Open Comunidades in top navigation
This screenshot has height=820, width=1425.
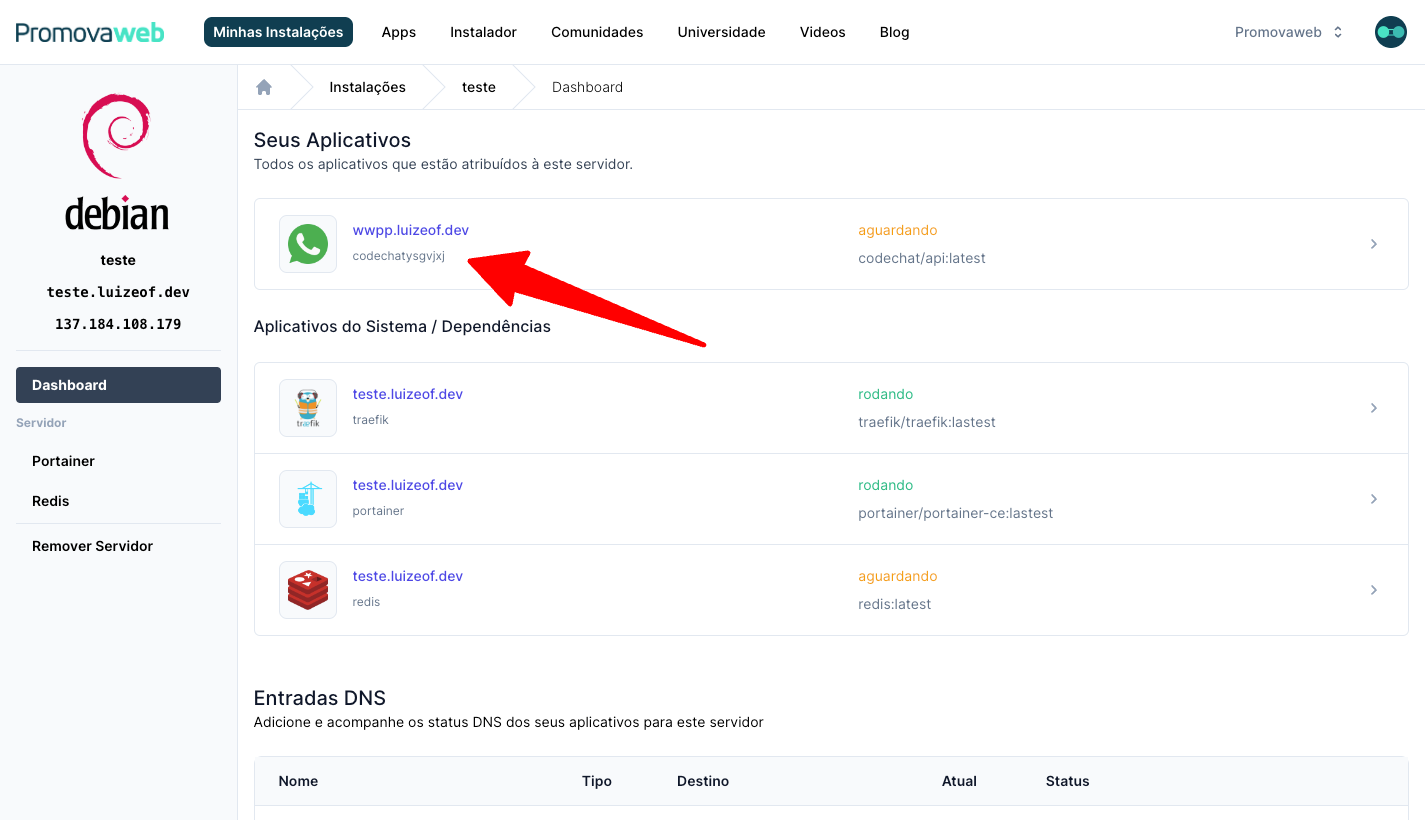pos(597,32)
